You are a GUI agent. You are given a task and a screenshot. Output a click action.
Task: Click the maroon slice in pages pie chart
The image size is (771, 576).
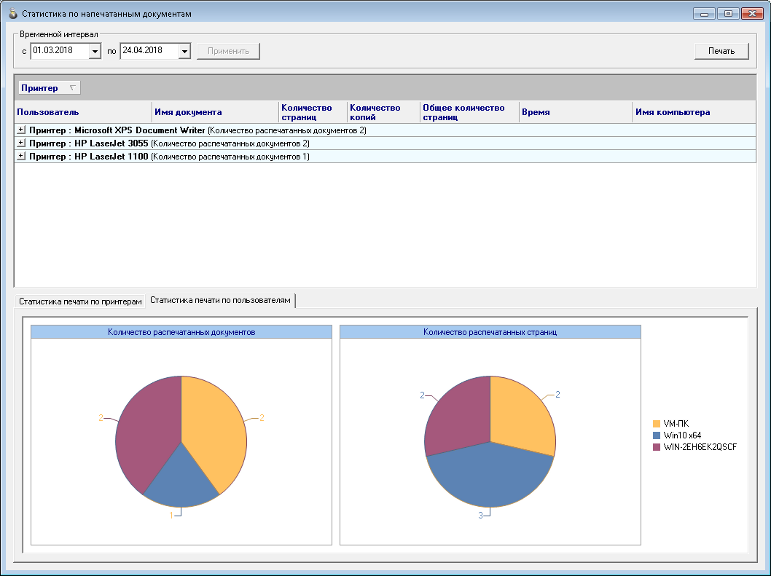point(458,416)
